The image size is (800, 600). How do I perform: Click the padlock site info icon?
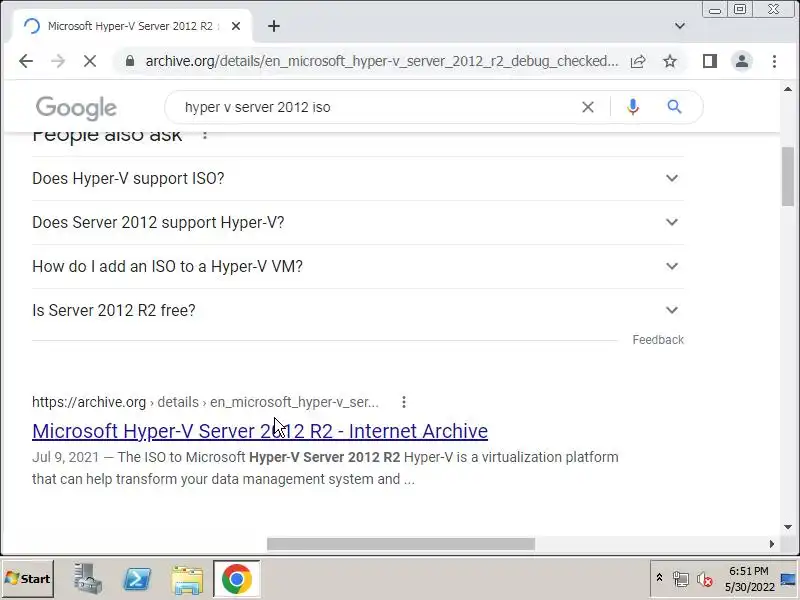pos(130,61)
